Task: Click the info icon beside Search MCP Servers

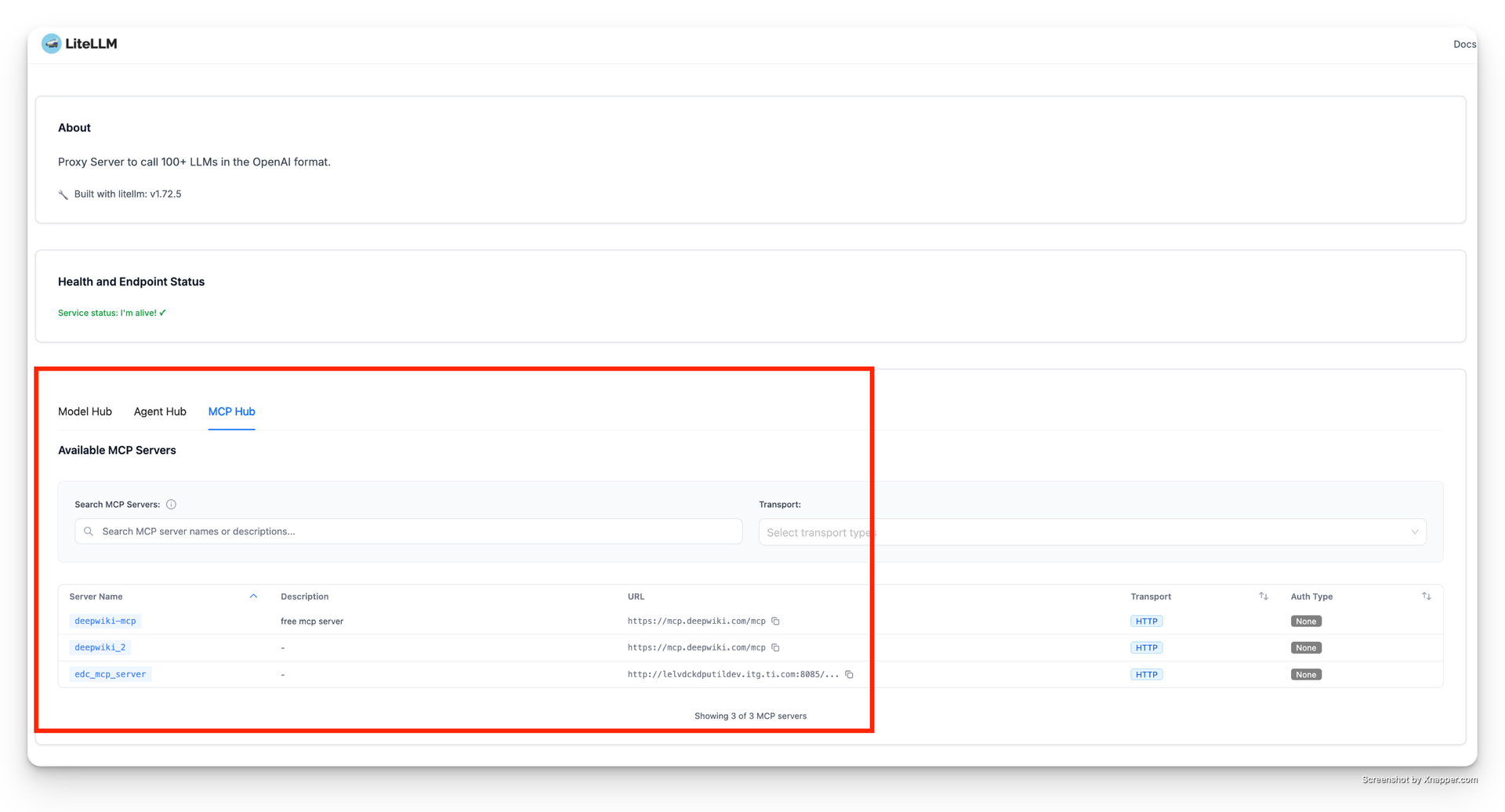Action: 171,505
